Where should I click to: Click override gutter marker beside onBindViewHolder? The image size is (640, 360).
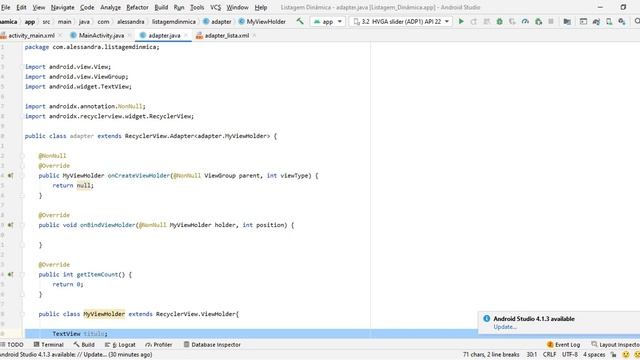(x=10, y=225)
